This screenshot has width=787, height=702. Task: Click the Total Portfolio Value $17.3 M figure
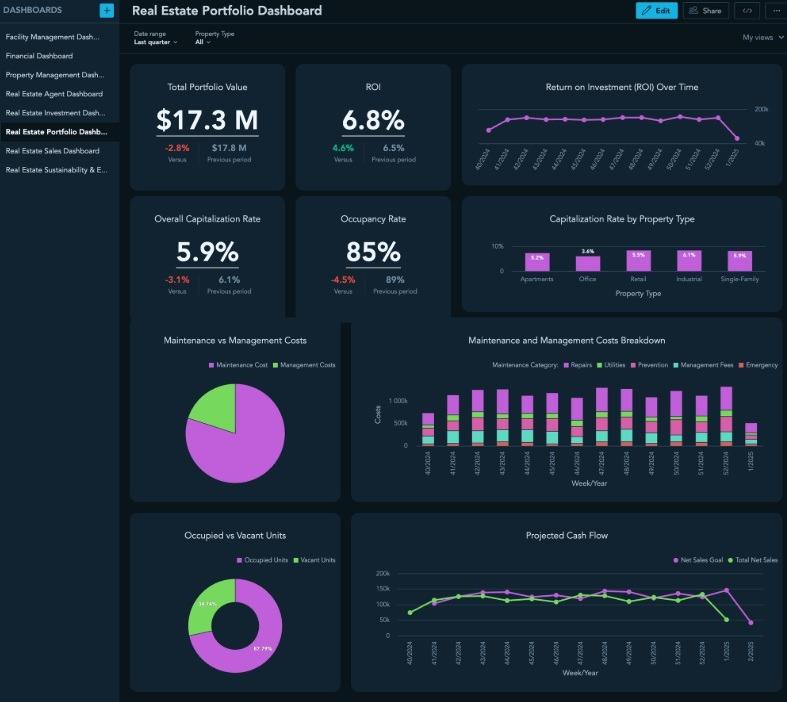pyautogui.click(x=207, y=120)
